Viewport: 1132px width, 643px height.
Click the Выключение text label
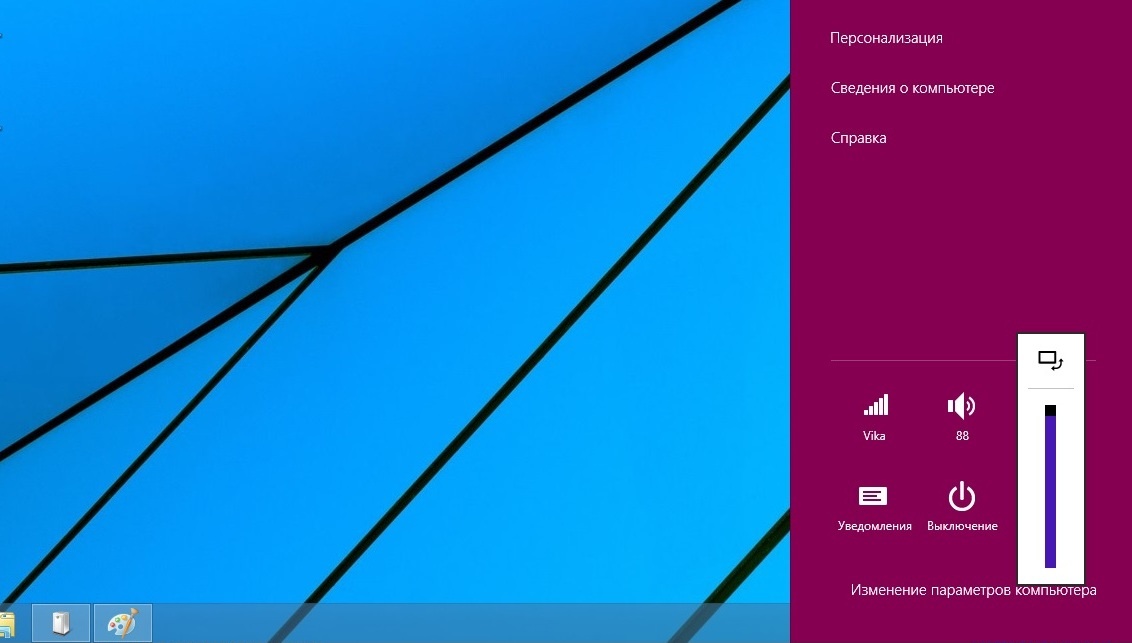pos(962,526)
